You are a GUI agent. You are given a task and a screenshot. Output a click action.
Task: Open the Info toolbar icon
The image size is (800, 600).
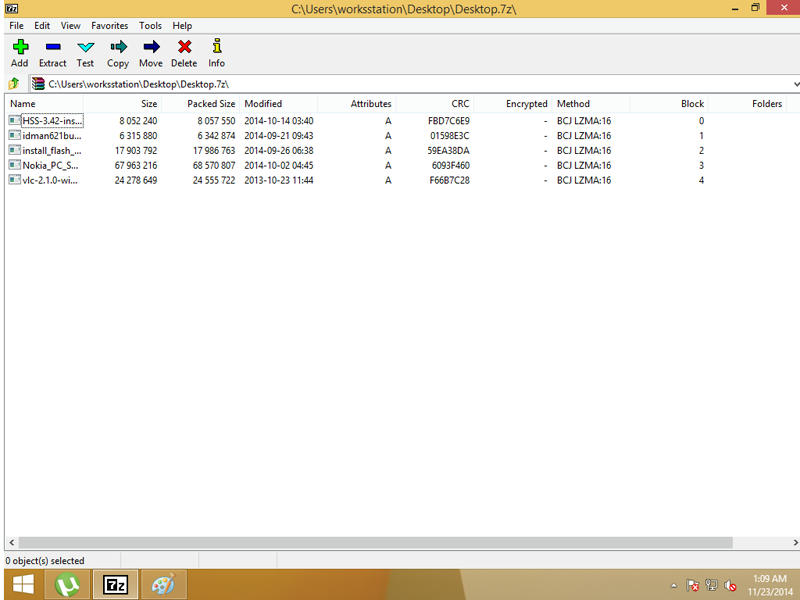click(217, 46)
